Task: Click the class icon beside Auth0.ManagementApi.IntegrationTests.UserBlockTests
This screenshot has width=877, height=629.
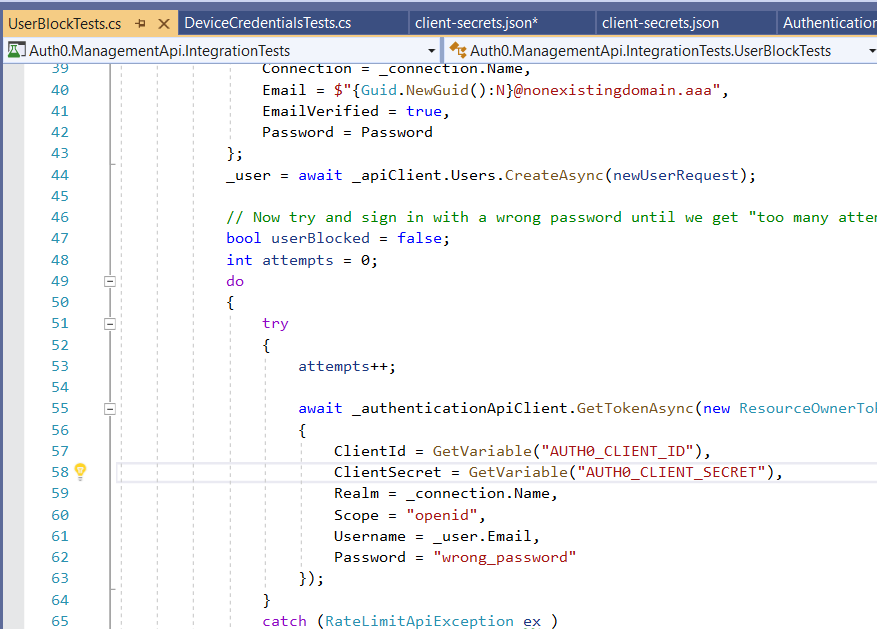Action: [458, 50]
